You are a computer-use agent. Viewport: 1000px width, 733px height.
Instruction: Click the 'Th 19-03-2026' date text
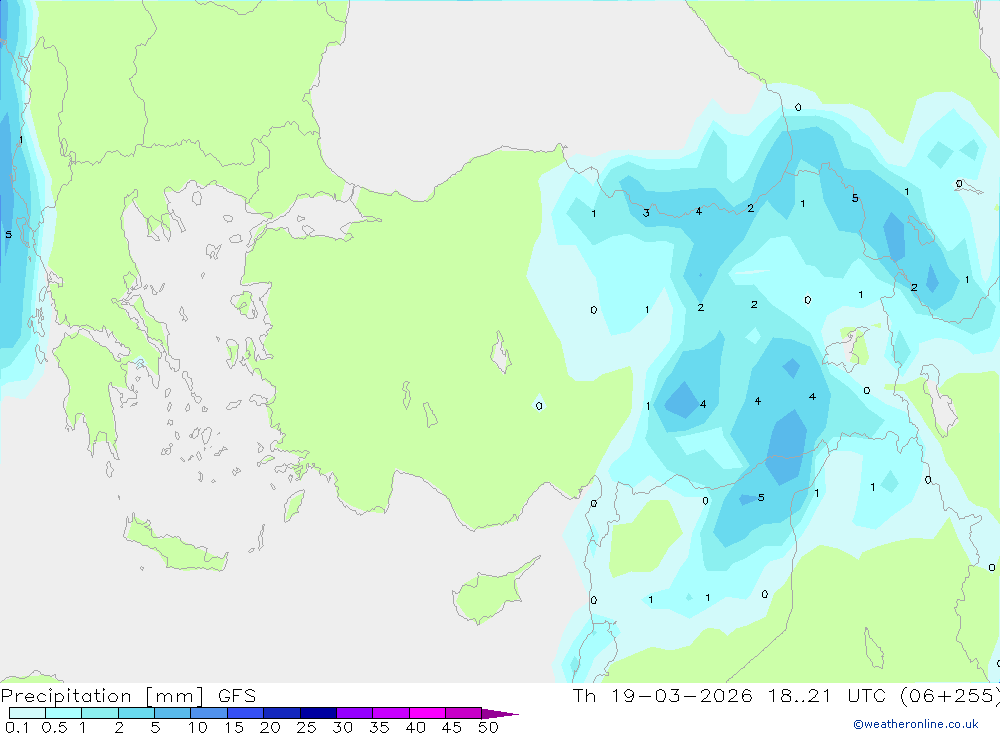point(663,696)
